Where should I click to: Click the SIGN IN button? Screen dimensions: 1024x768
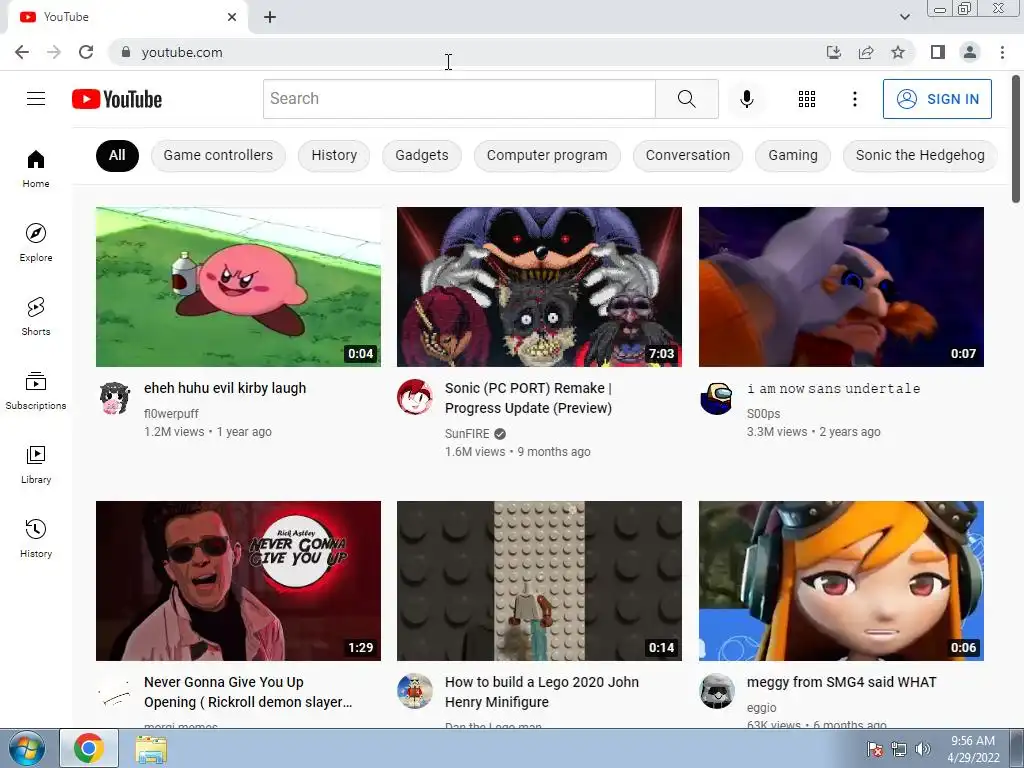pos(937,99)
